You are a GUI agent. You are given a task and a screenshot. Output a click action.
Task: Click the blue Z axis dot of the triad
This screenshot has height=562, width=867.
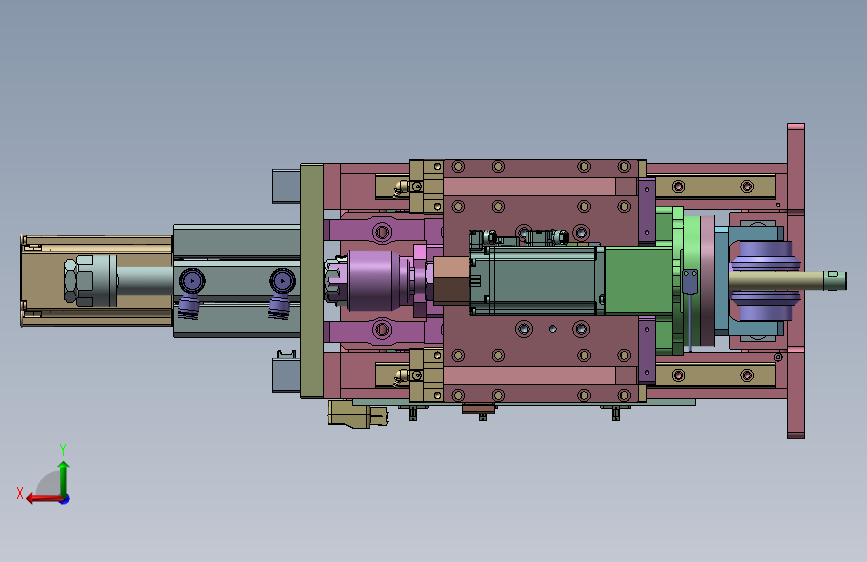pos(65,499)
